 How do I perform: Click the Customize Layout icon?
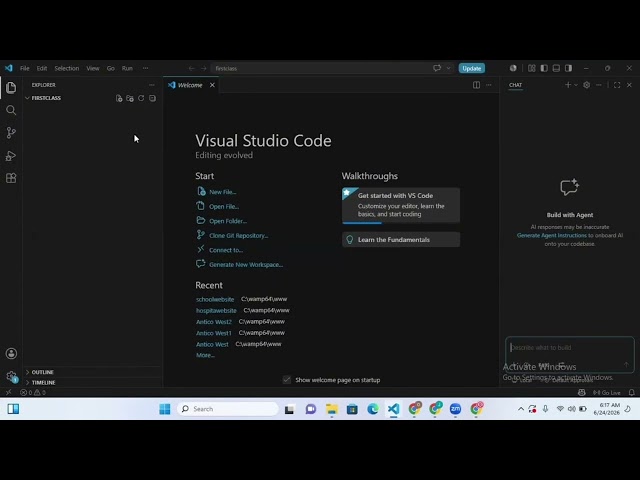click(531, 68)
